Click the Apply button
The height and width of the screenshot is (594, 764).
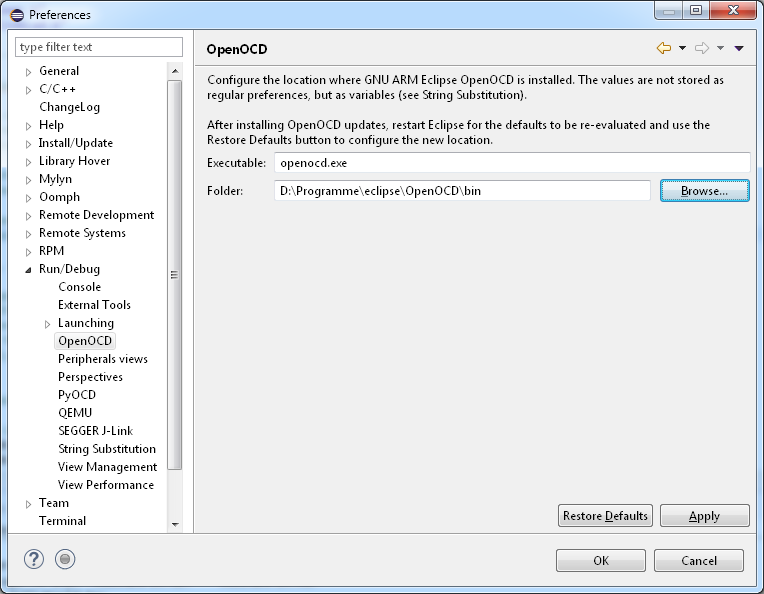pyautogui.click(x=704, y=516)
